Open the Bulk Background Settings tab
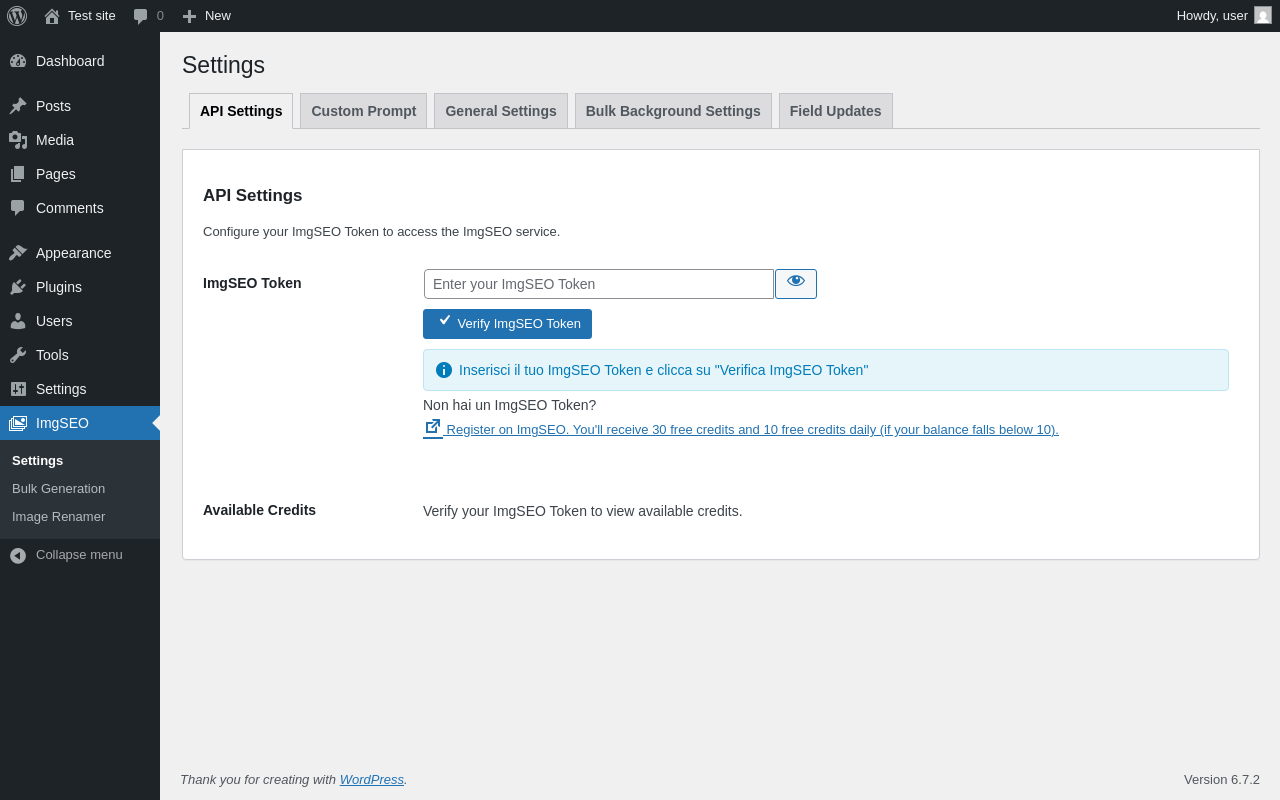Viewport: 1280px width, 800px height. [673, 111]
